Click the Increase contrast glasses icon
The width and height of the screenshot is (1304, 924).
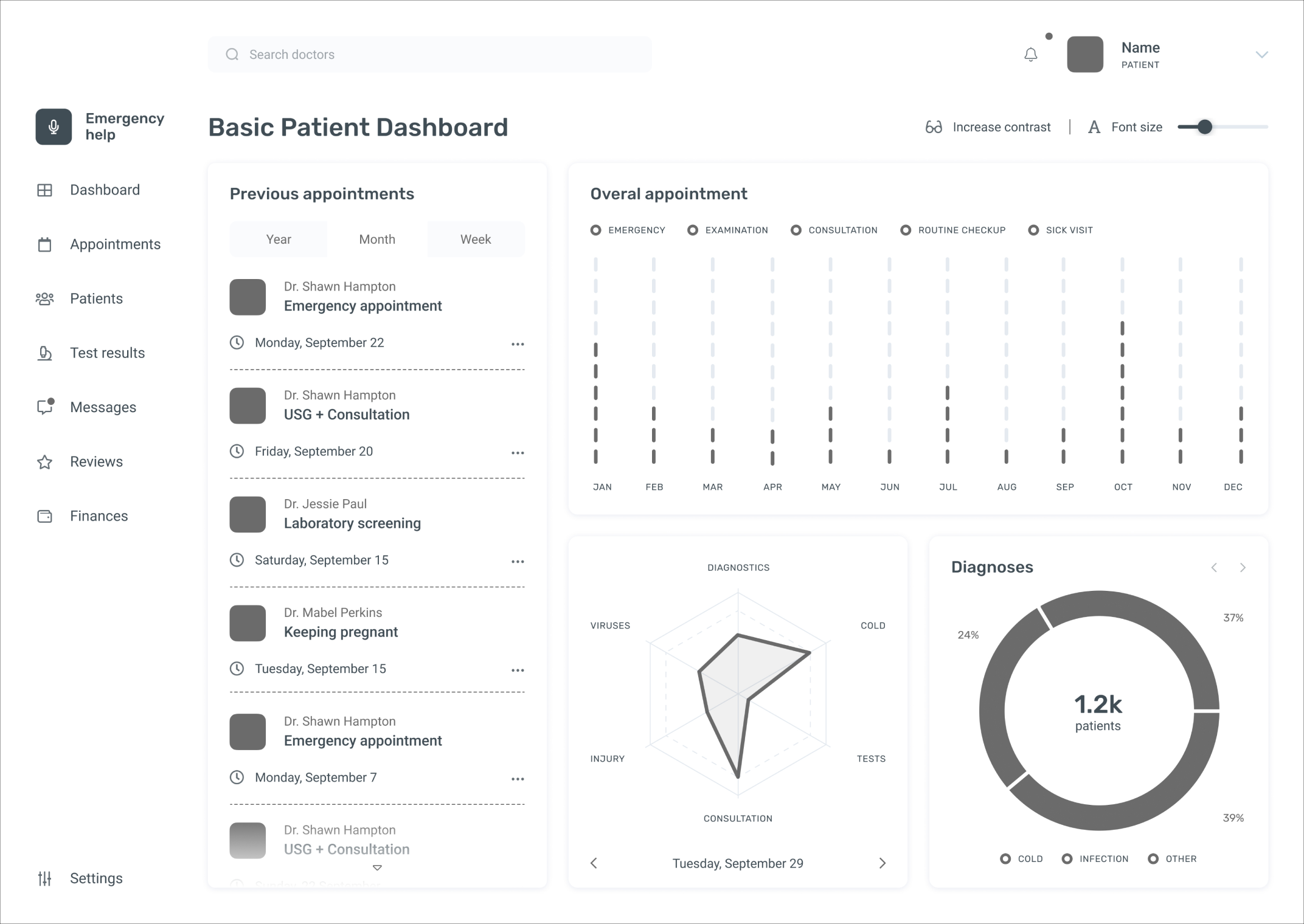coord(934,127)
